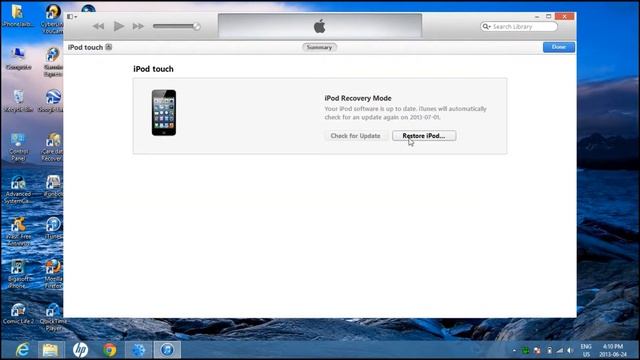Open Advanced SystemCare desktop shortcut
The image size is (640, 360).
[18, 189]
